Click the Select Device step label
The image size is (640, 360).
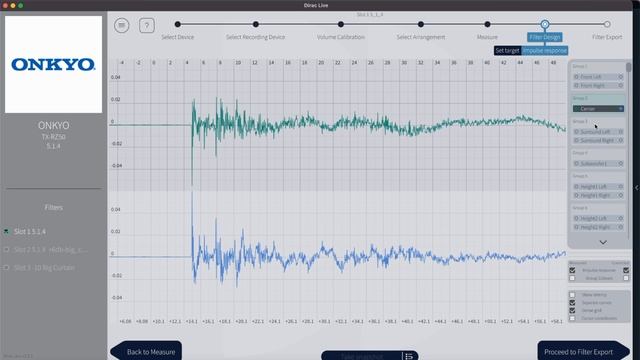178,37
